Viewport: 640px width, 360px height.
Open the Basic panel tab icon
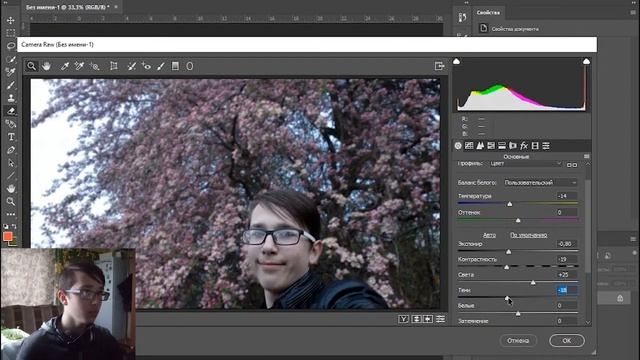tap(458, 146)
